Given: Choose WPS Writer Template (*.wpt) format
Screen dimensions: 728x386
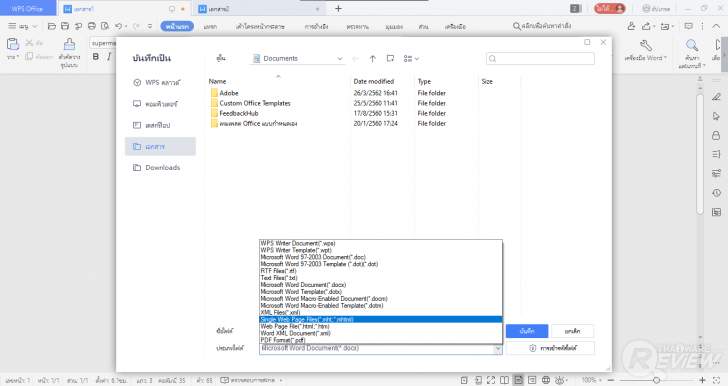Looking at the screenshot, I should tap(380, 250).
